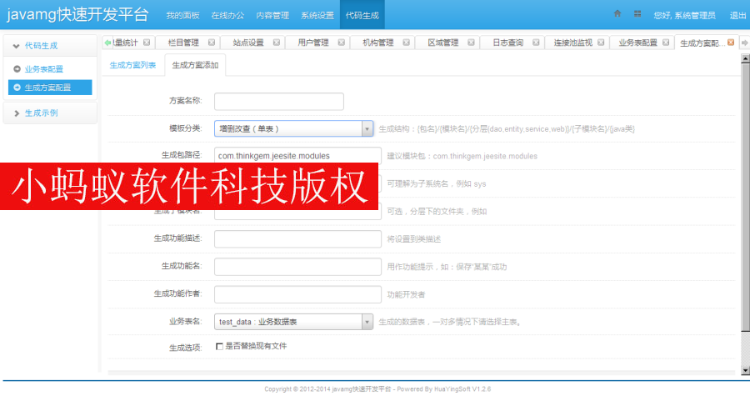Screen dimensions: 750x396
Task: Close the 业务表配置 tab
Action: (x=666, y=43)
